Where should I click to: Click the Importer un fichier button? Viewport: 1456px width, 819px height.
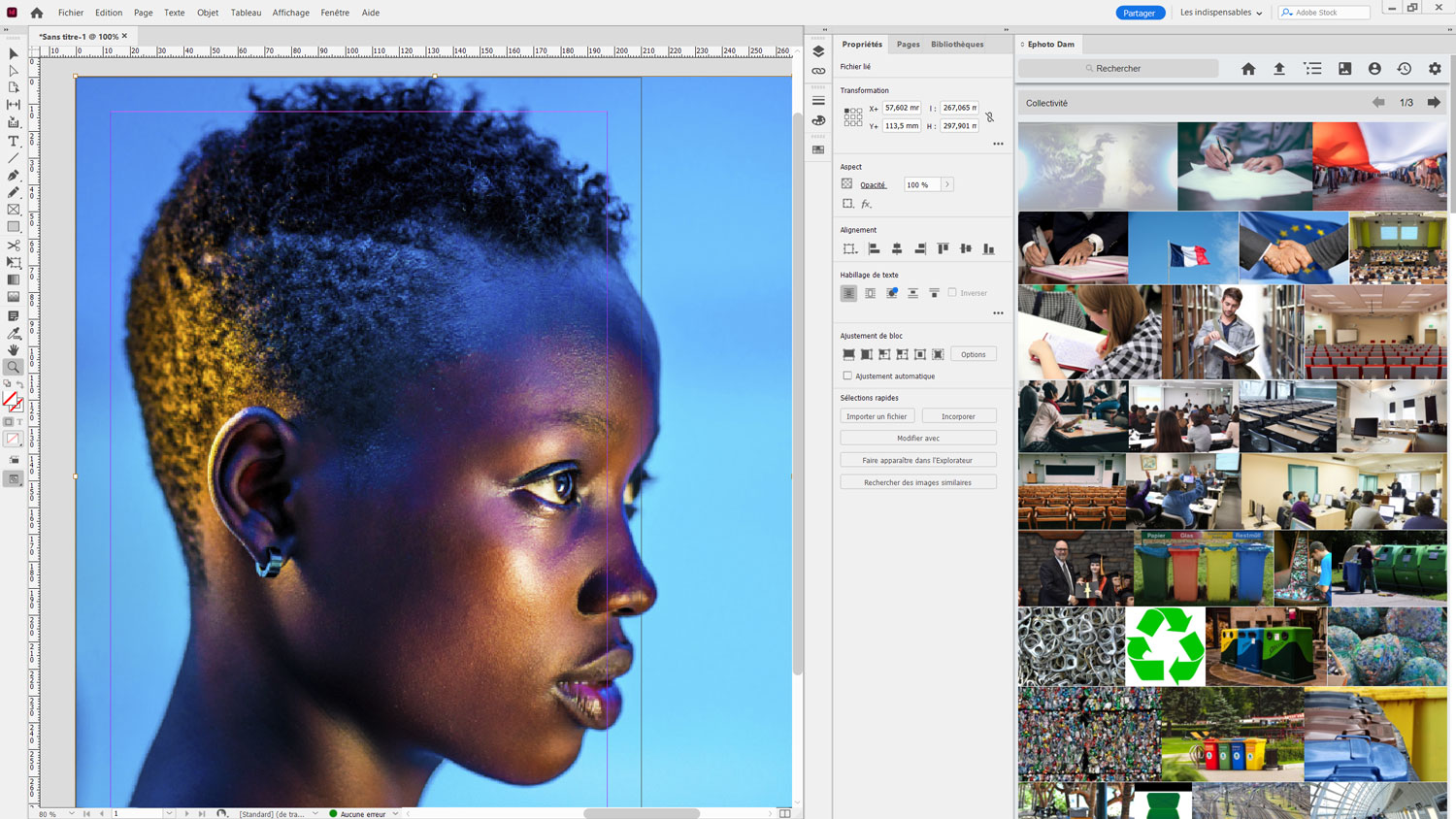click(x=877, y=416)
